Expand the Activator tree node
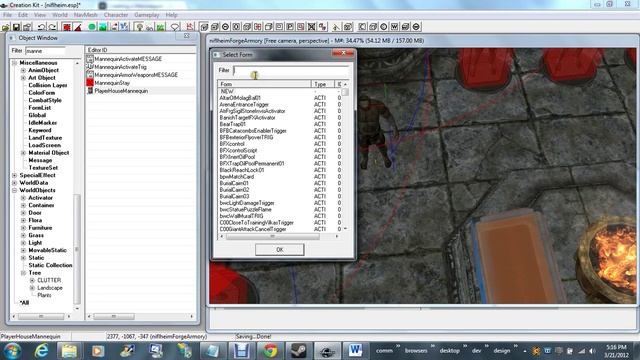The width and height of the screenshot is (640, 360). click(x=23, y=198)
